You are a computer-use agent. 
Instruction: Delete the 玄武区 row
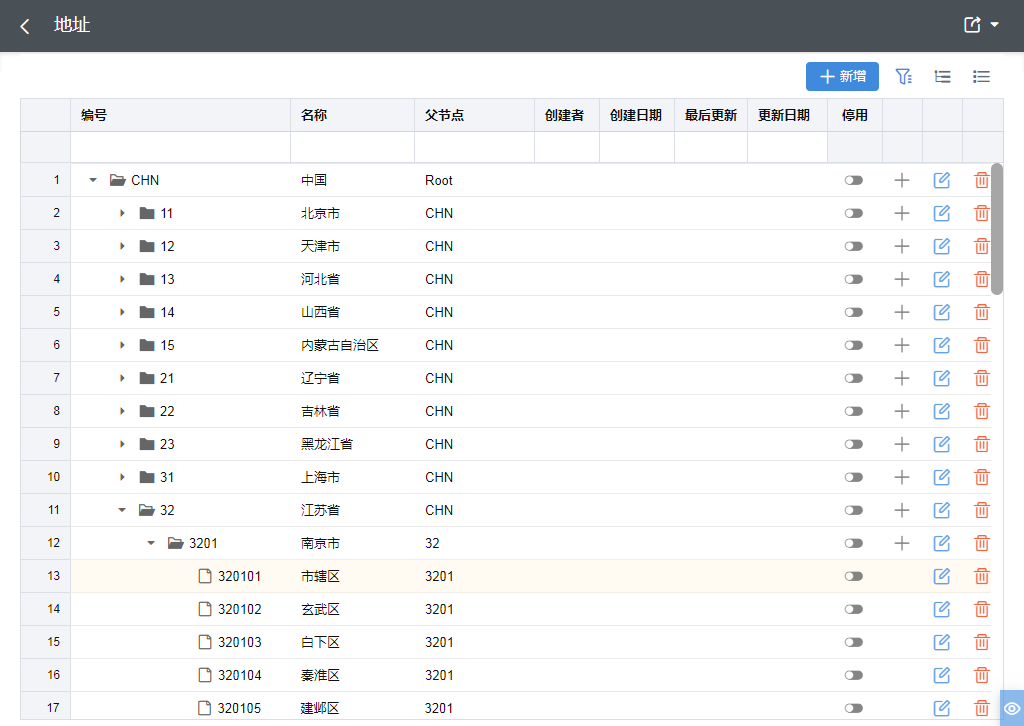(981, 609)
